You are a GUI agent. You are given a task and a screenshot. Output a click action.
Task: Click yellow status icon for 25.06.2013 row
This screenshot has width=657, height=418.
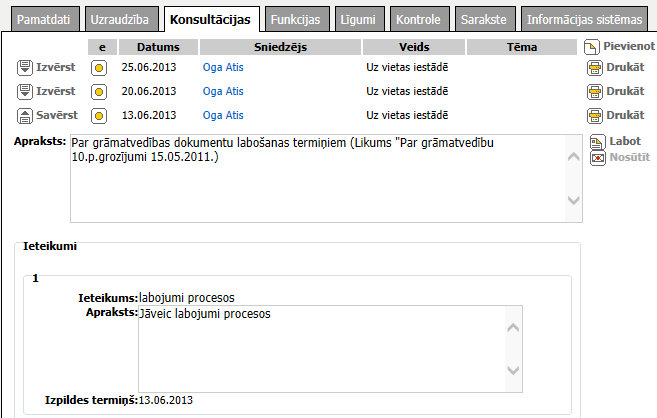(x=99, y=68)
